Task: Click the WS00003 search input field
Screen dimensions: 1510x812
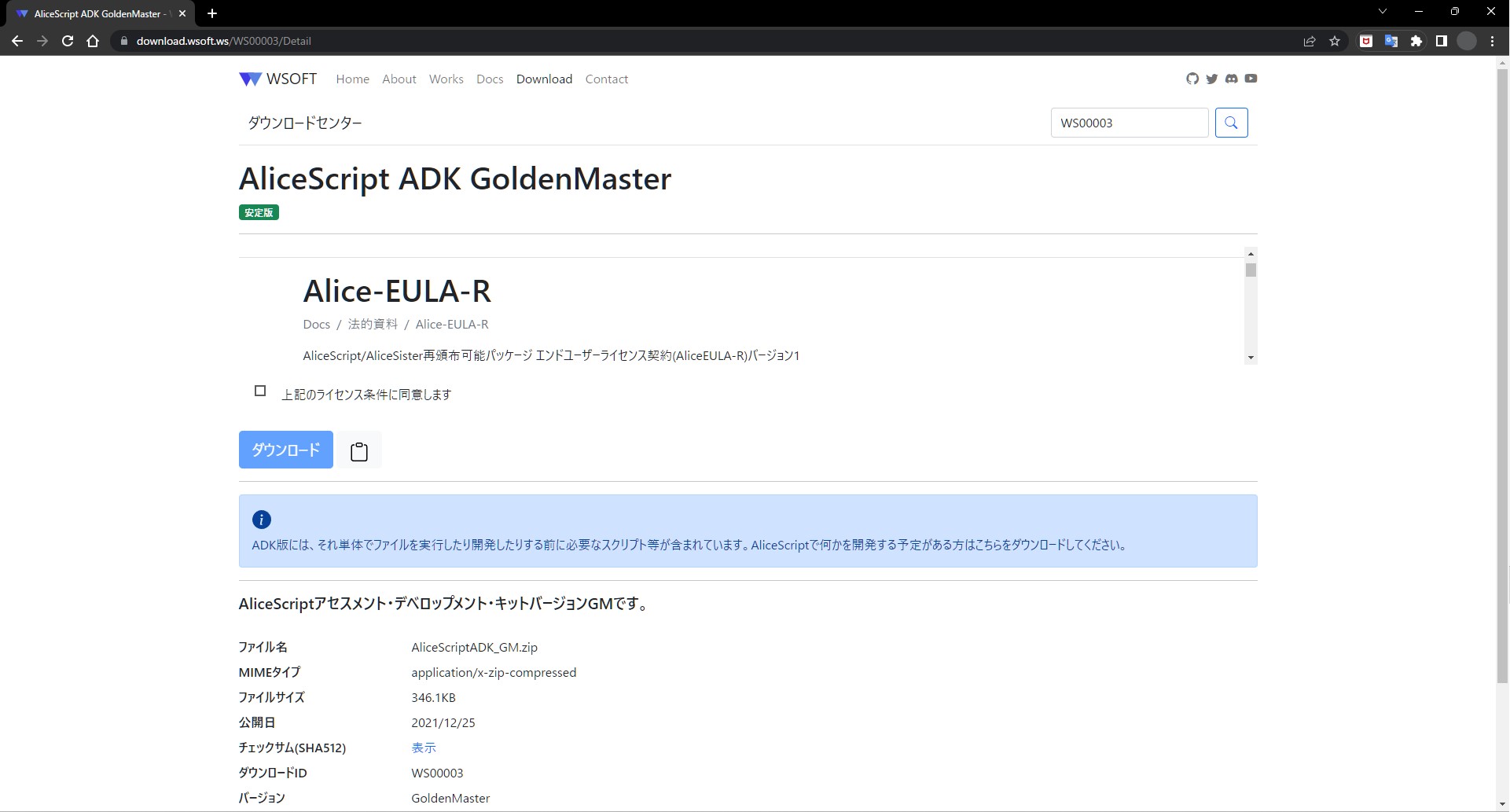Action: coord(1129,123)
